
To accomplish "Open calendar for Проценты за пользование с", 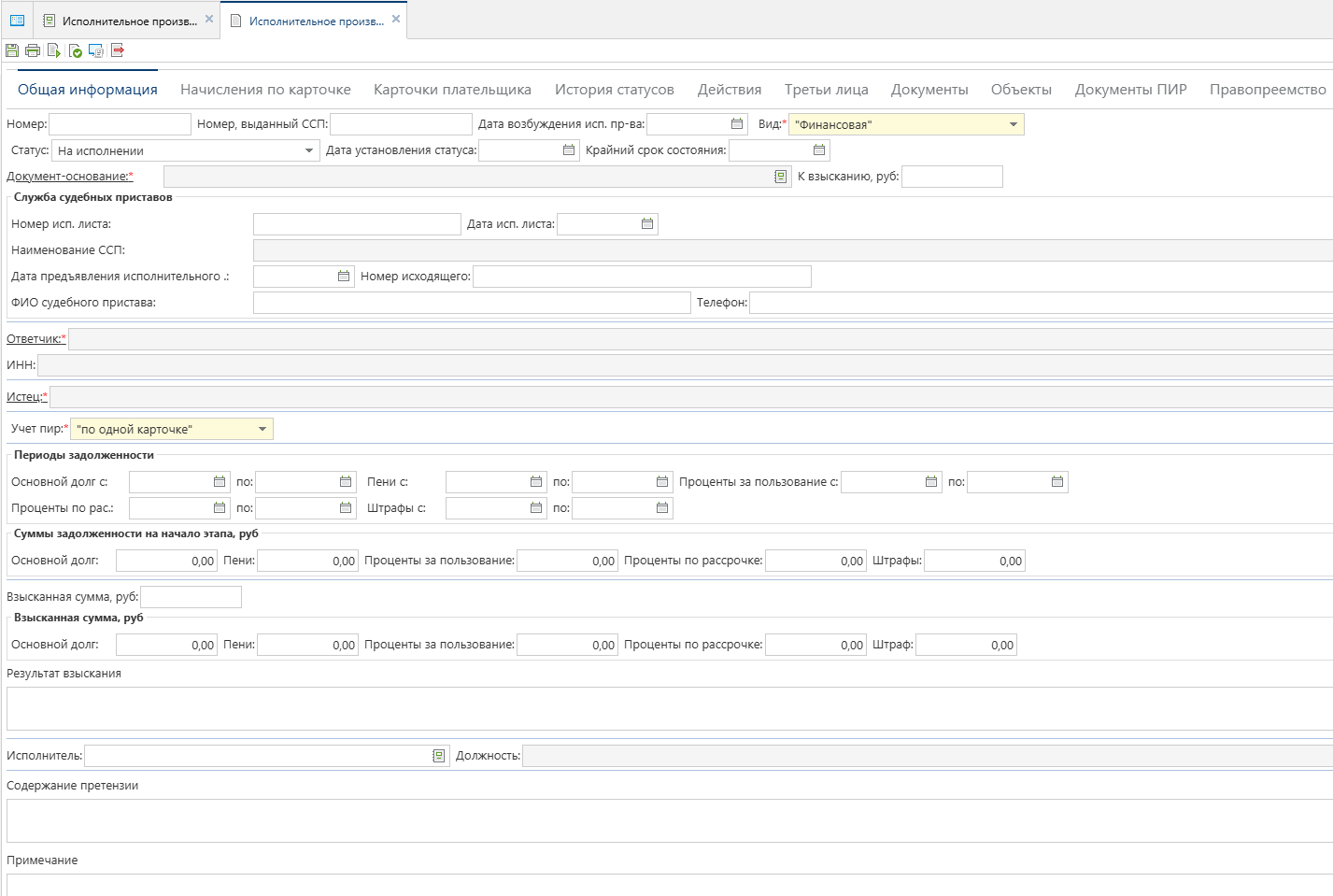I will [931, 482].
